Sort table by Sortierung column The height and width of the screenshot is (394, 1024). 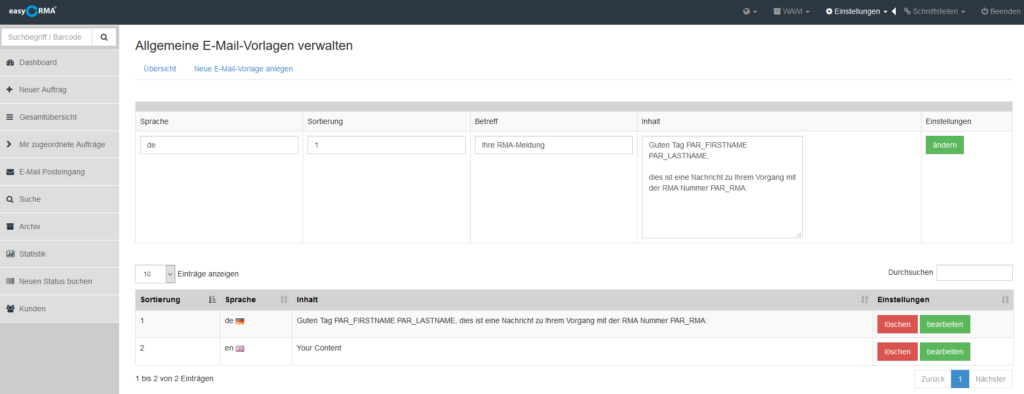[x=178, y=299]
